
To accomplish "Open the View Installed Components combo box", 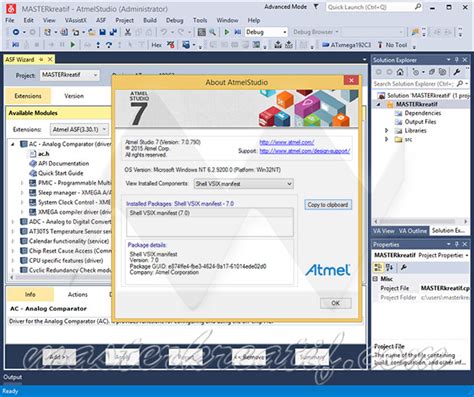I will [x=243, y=184].
